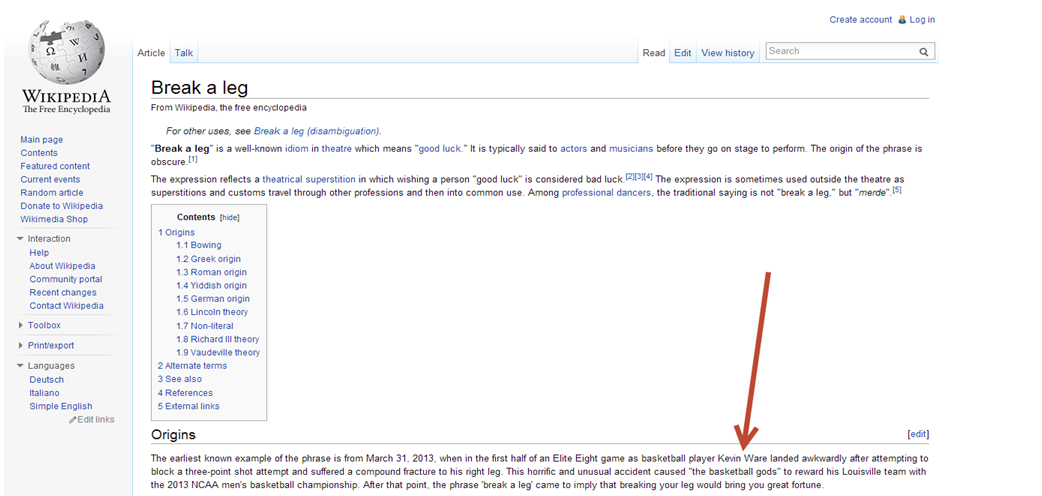Collapse the Interaction sidebar section
Image resolution: width=1042 pixels, height=496 pixels.
(x=20, y=239)
